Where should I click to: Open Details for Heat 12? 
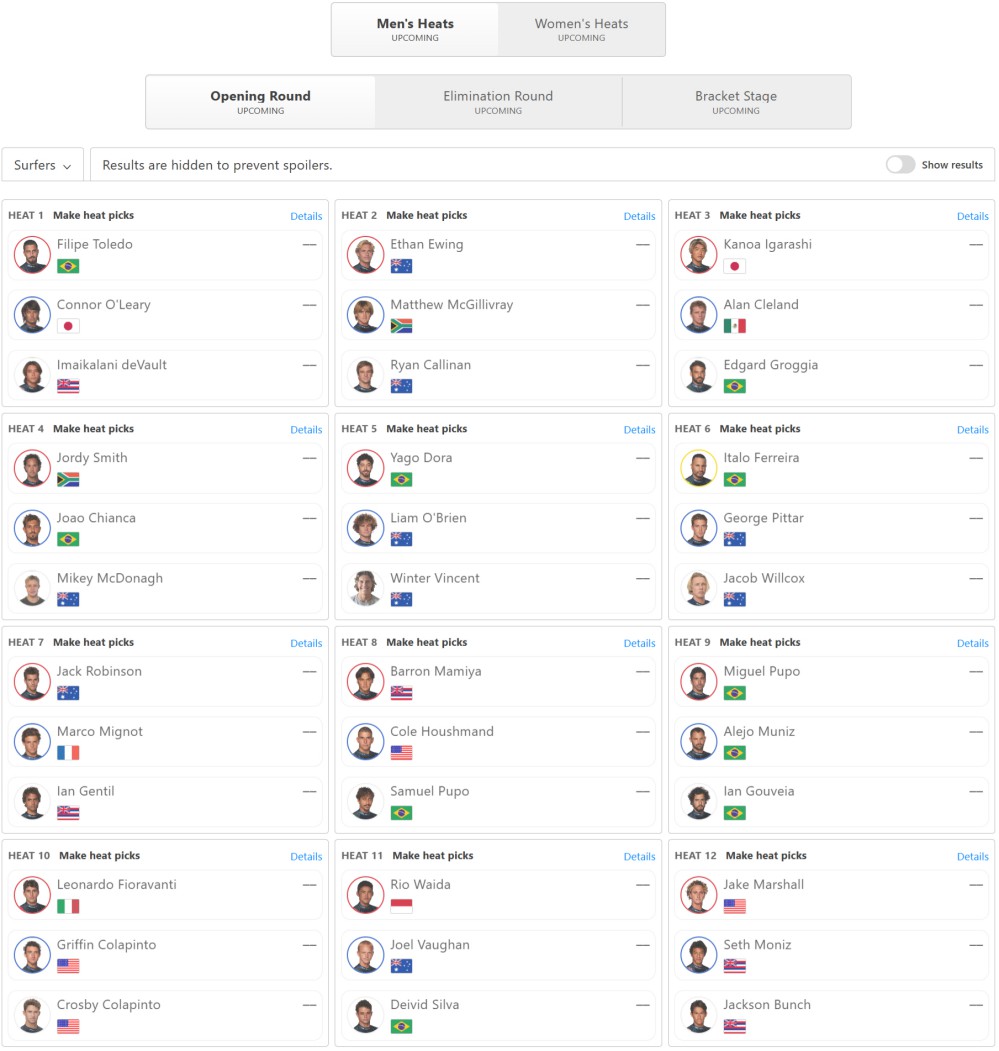(972, 857)
